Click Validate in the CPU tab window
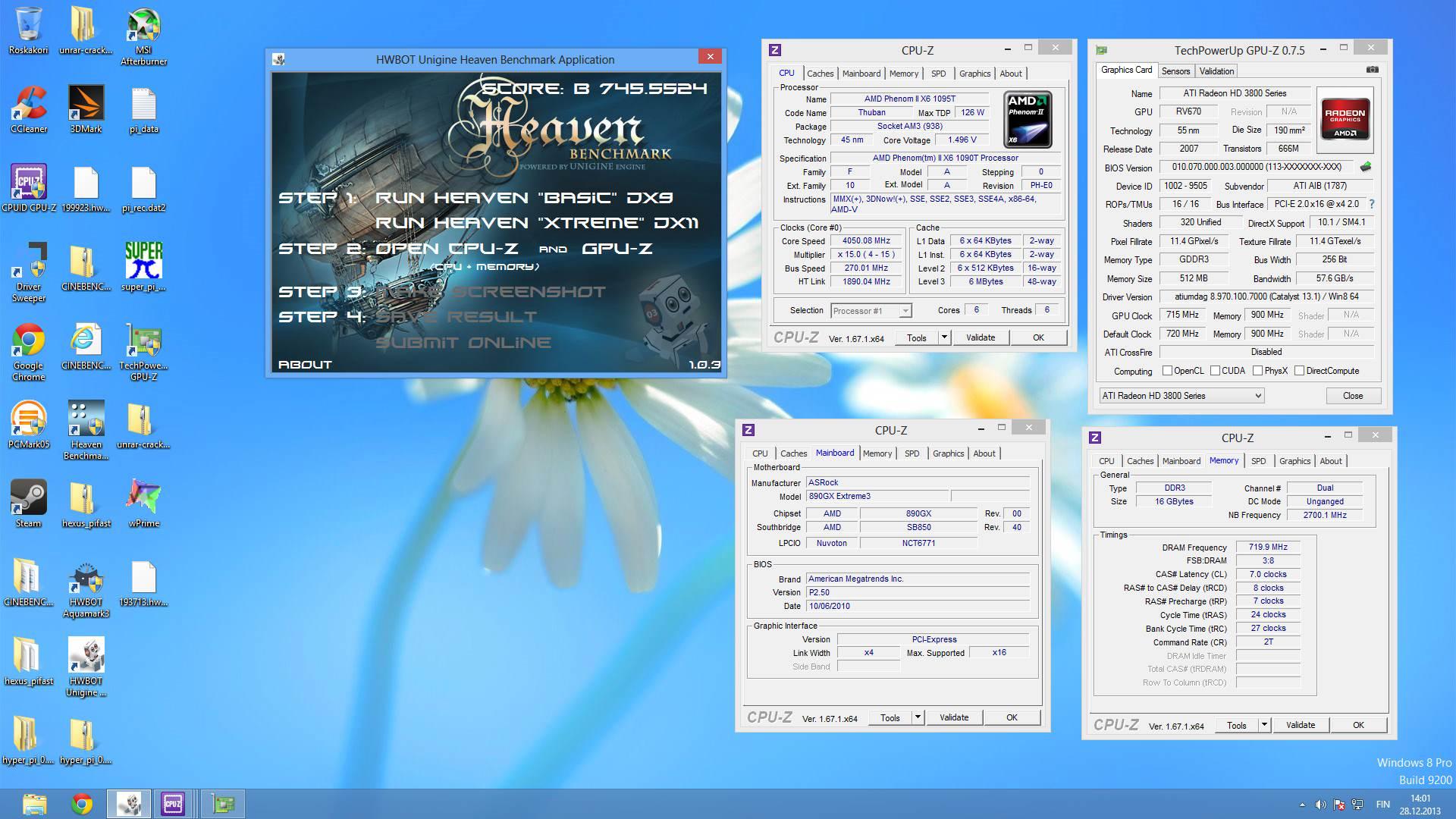The width and height of the screenshot is (1456, 819). (x=981, y=337)
